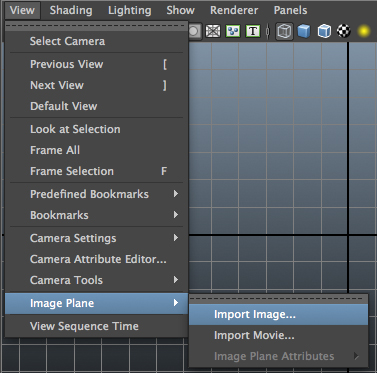This screenshot has width=377, height=373.
Task: Click Frame All in the menu
Action: 97,150
